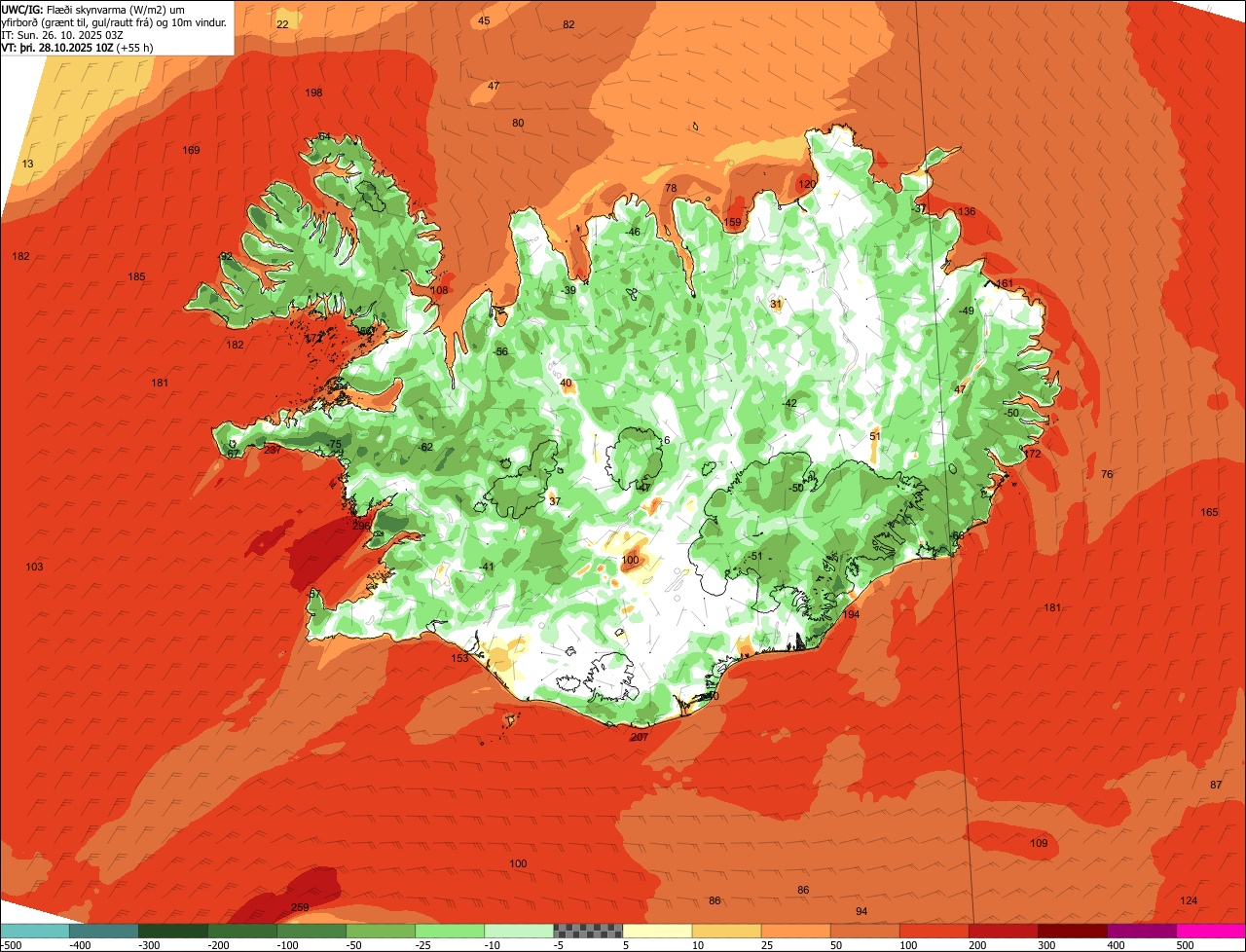Click the legend swatch between 10 and 25
This screenshot has height=952, width=1246.
725,931
